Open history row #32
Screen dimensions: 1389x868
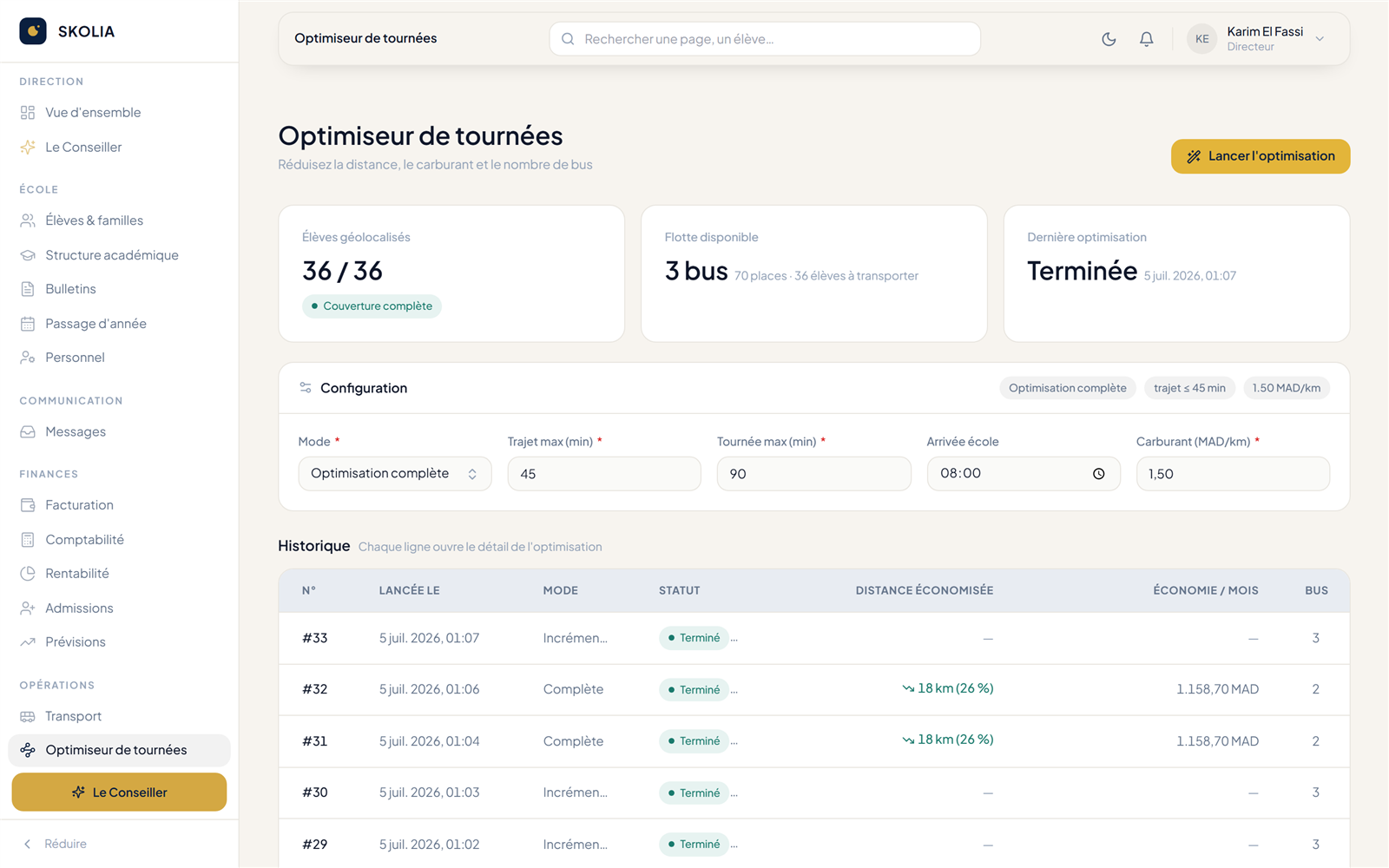(x=813, y=690)
